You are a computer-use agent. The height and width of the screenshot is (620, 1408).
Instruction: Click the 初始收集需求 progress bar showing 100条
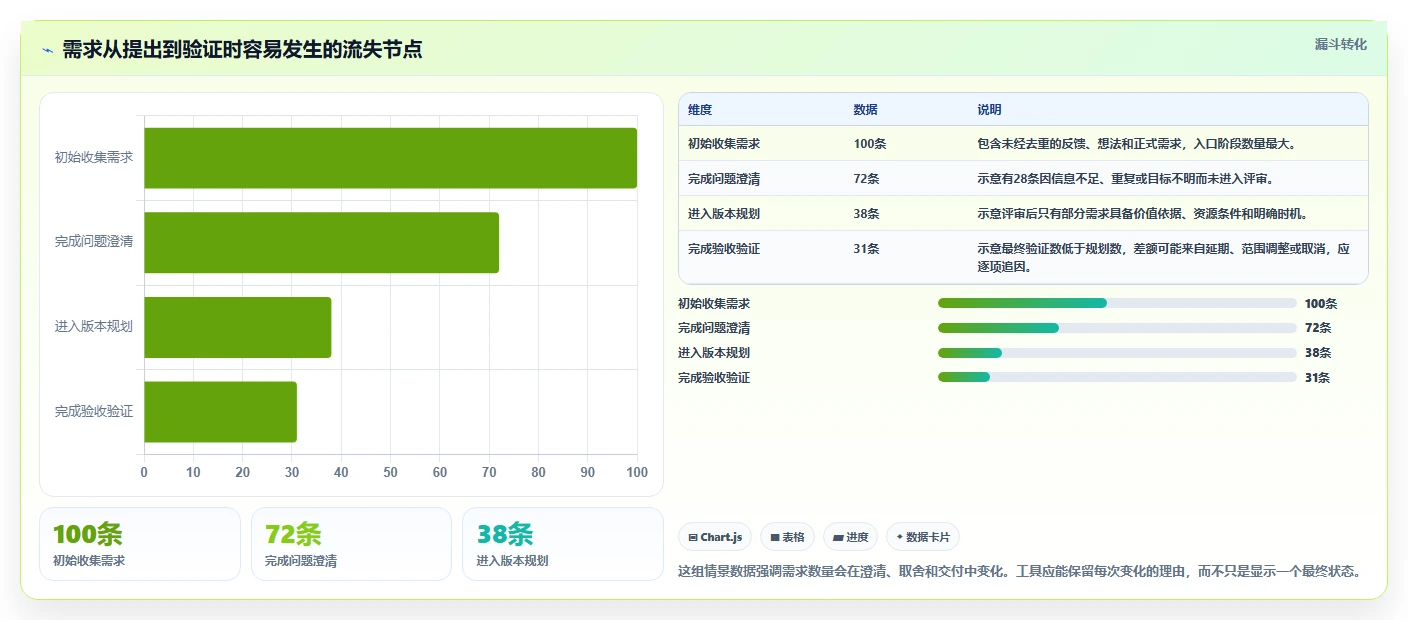point(1117,303)
